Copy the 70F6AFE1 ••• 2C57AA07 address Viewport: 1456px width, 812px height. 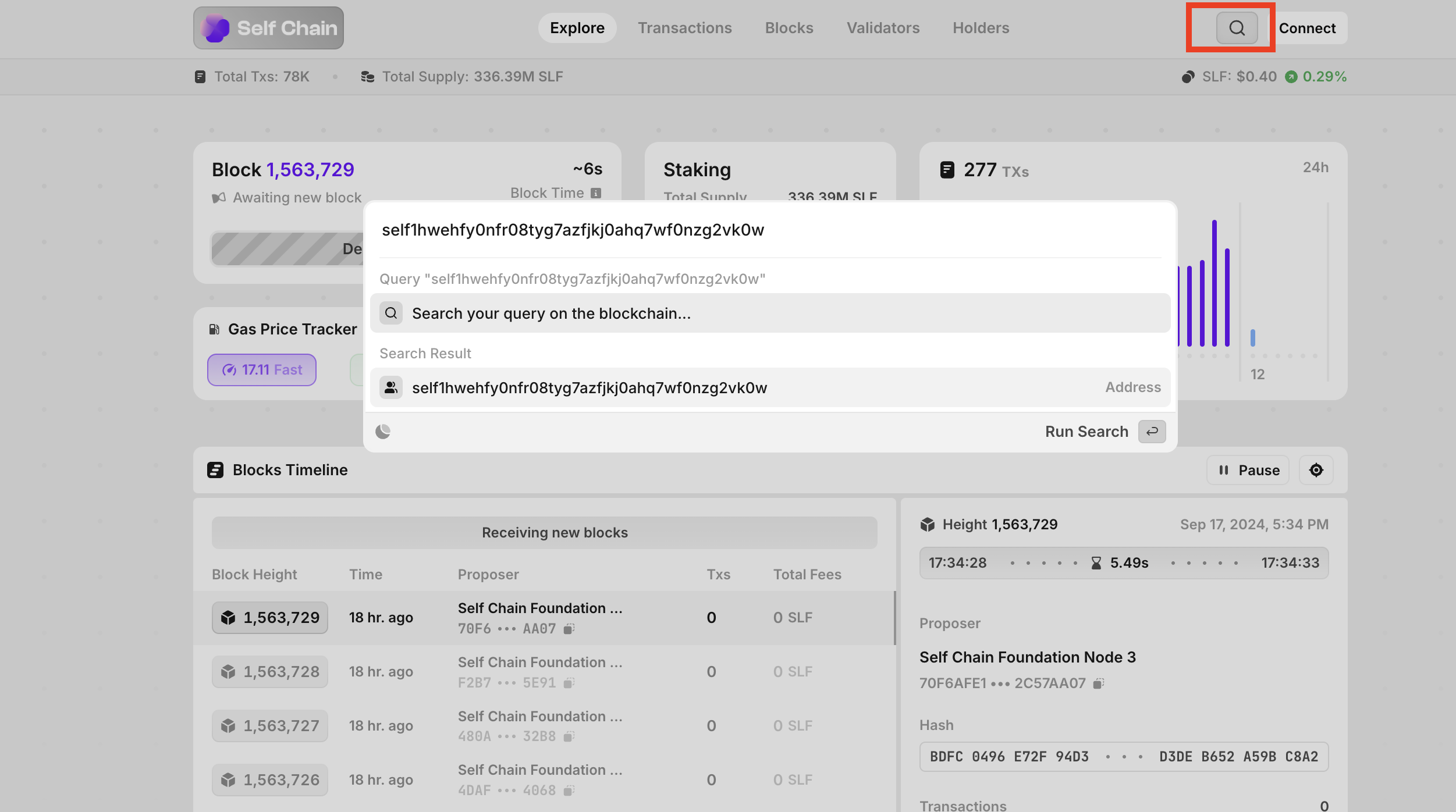tap(1098, 683)
